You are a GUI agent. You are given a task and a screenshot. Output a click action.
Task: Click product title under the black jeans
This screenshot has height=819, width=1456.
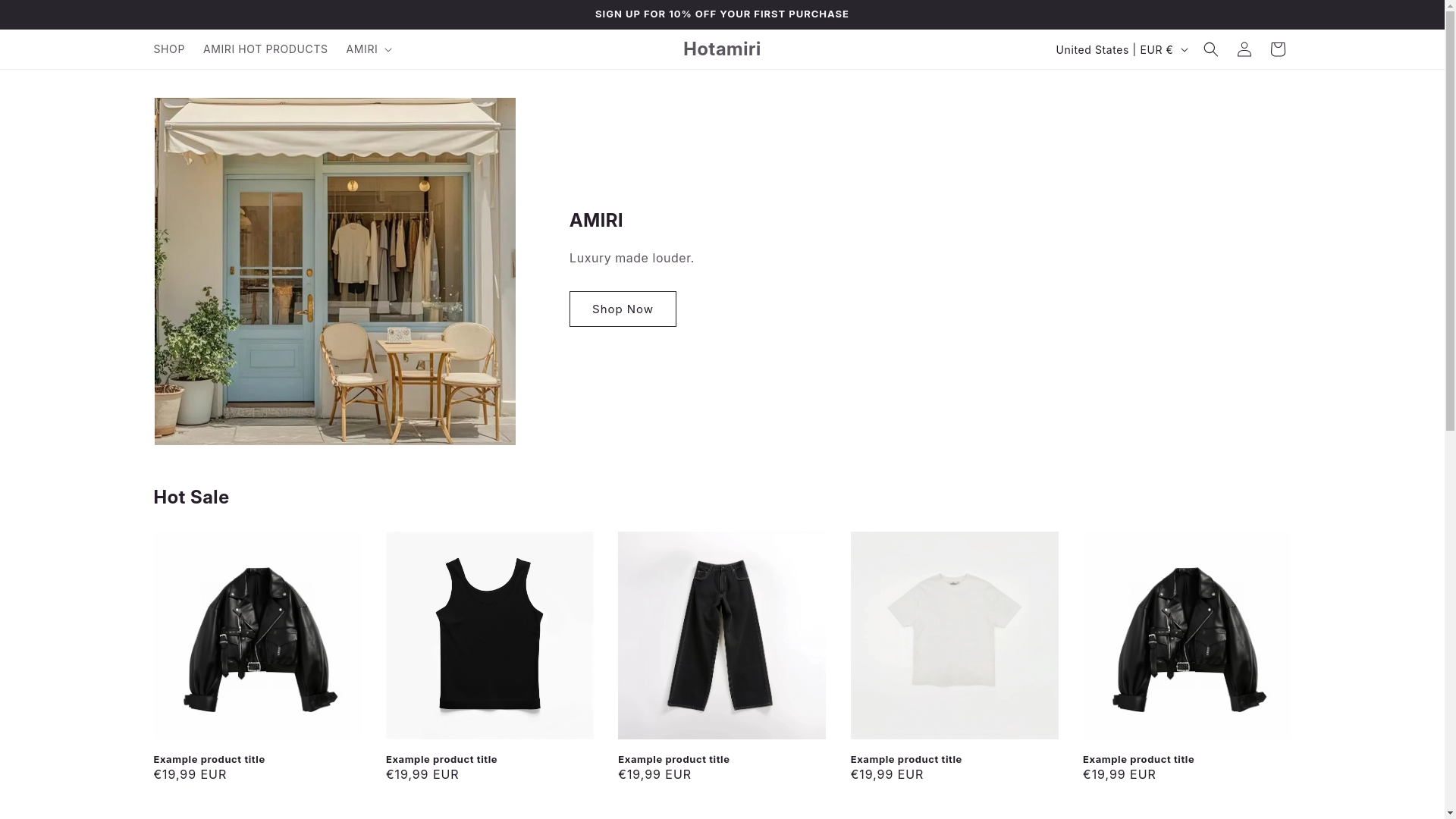673,759
